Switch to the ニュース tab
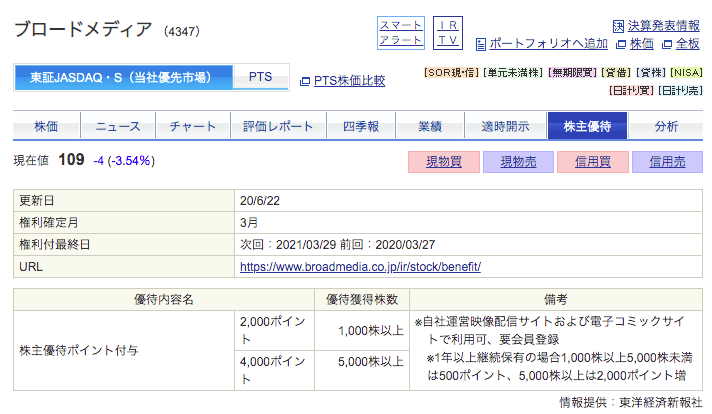Image resolution: width=712 pixels, height=414 pixels. pyautogui.click(x=118, y=126)
